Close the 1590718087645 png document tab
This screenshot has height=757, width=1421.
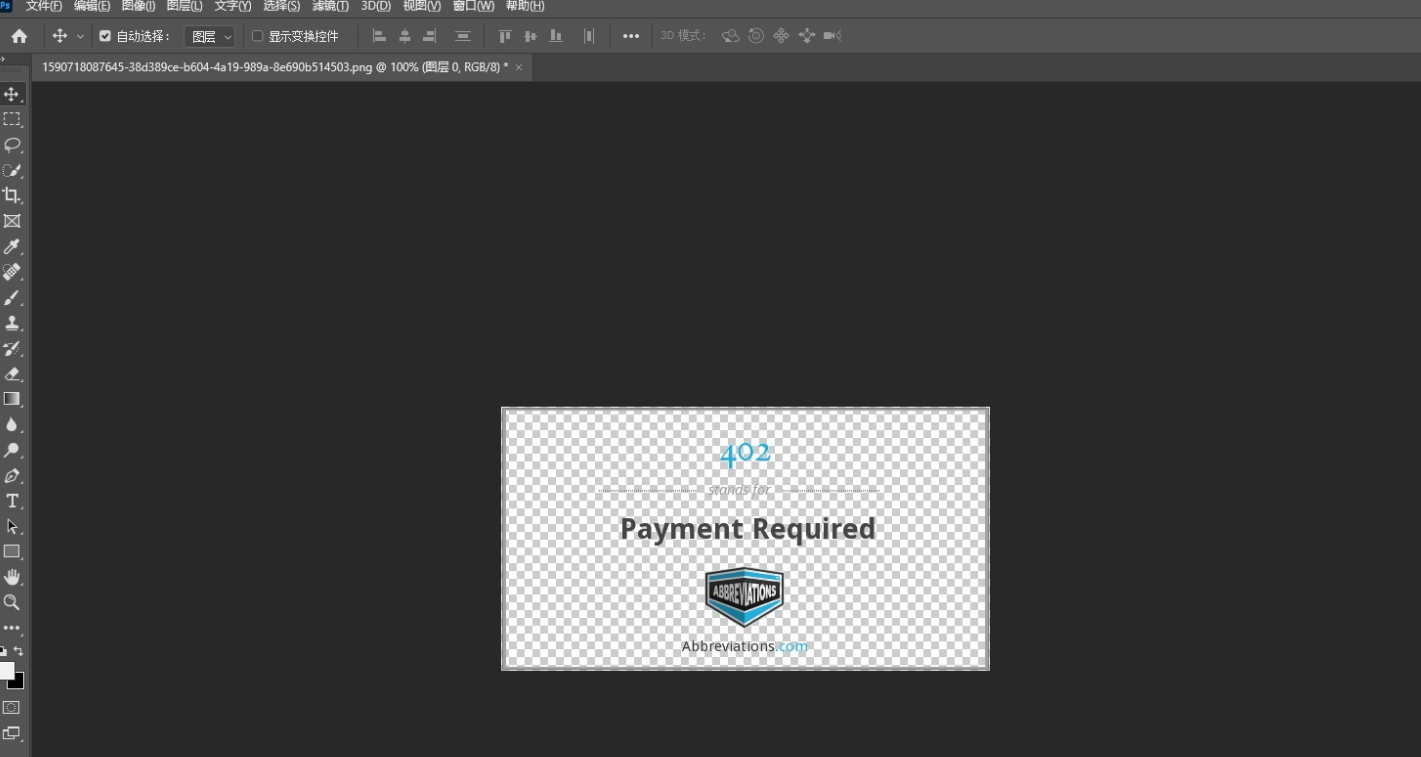519,67
